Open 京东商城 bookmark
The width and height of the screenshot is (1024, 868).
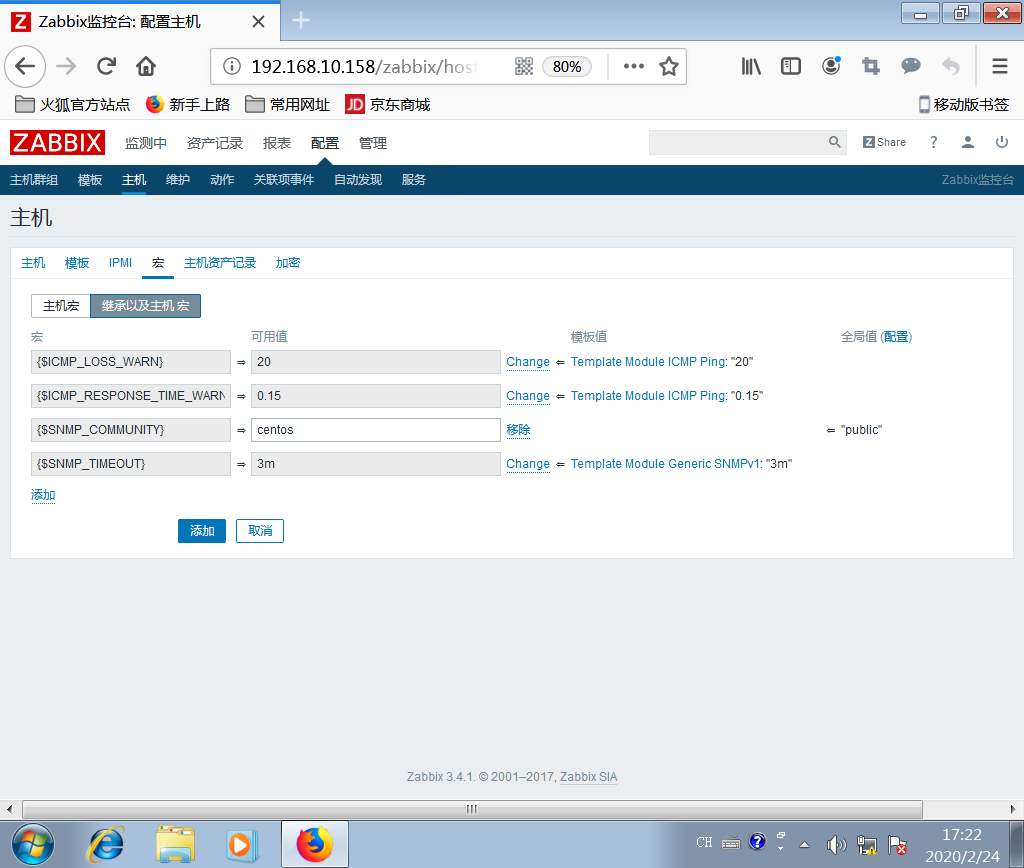(x=388, y=104)
